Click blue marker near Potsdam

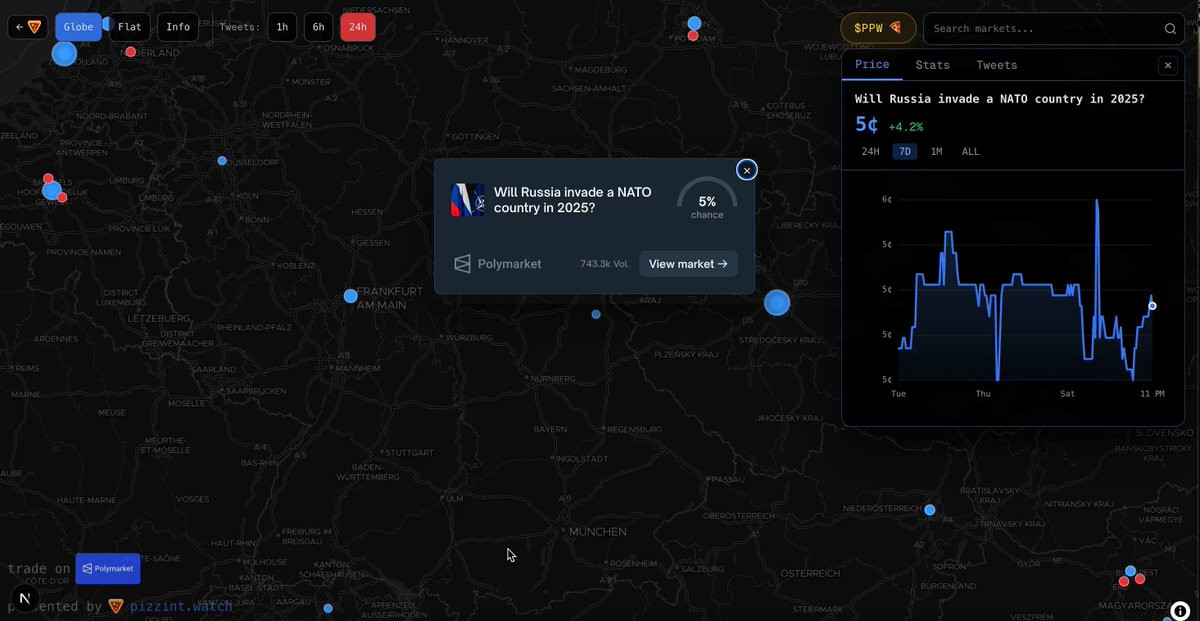tap(694, 23)
